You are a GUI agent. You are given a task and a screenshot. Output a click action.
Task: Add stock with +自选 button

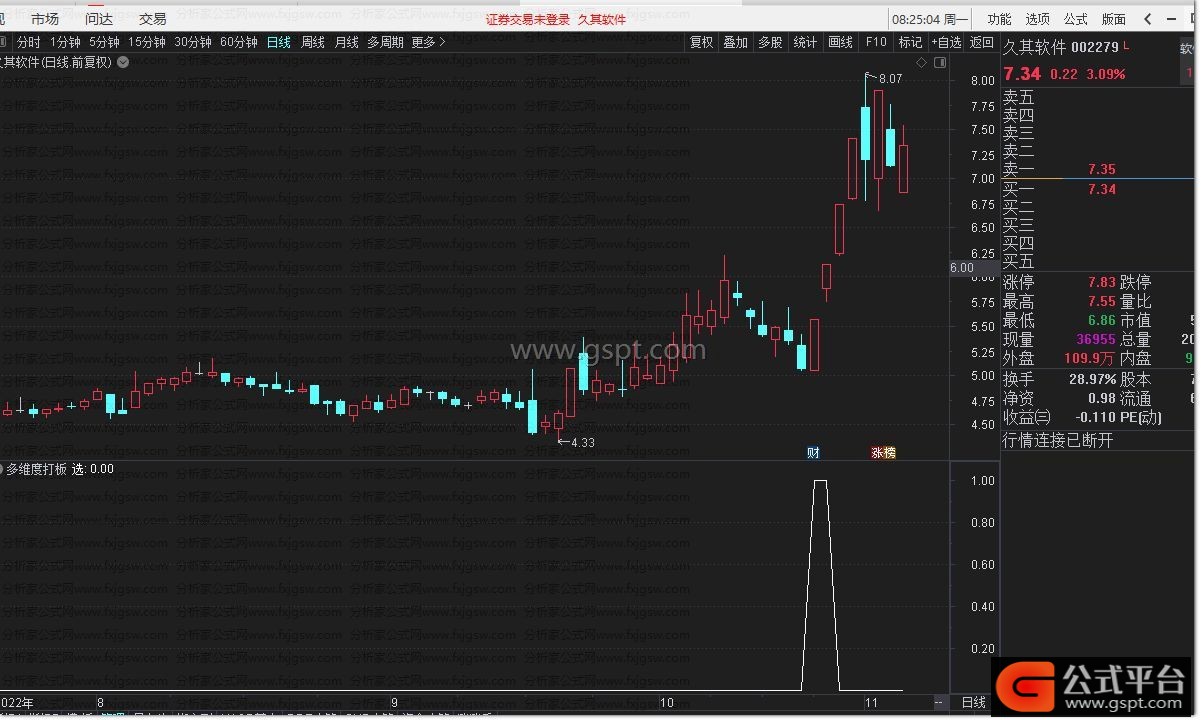(946, 42)
